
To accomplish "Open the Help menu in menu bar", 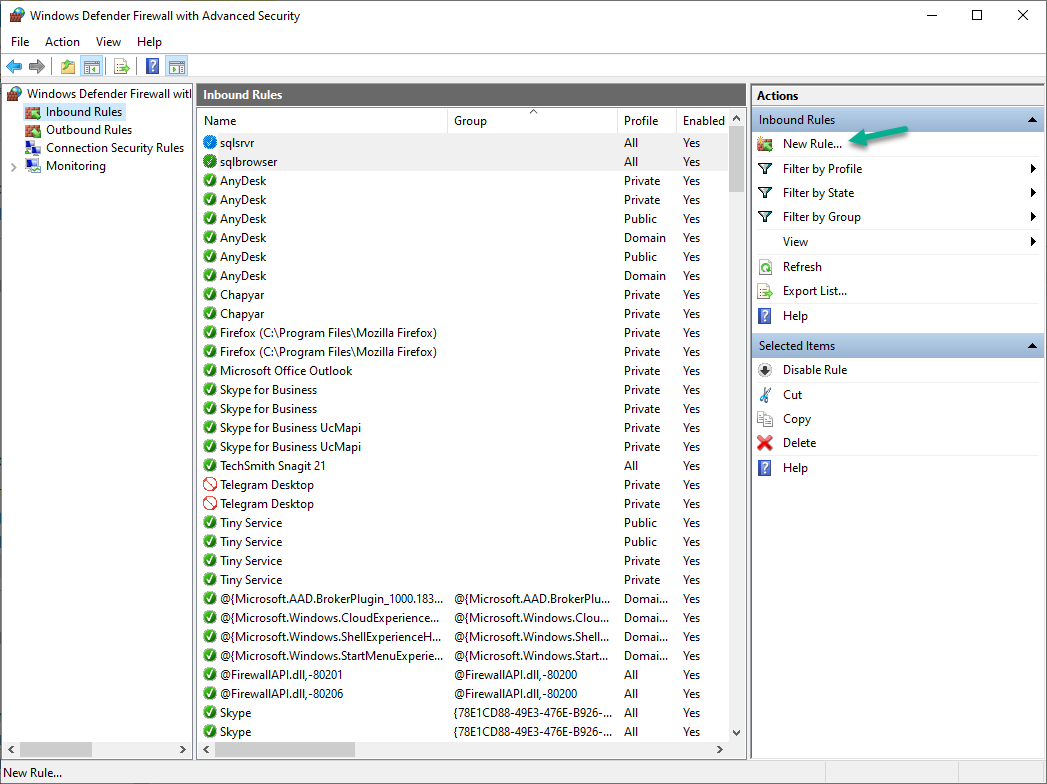I will [x=149, y=41].
